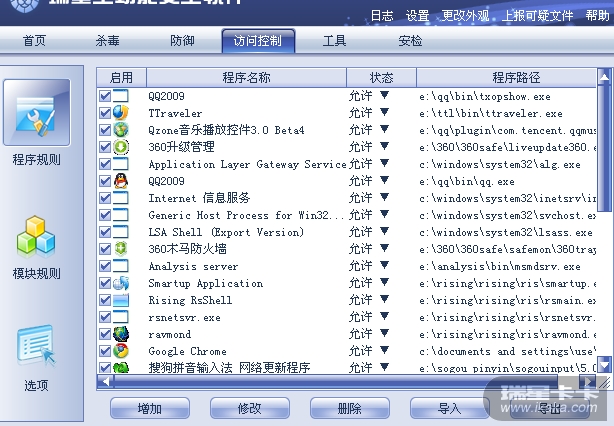This screenshot has height=426, width=614.
Task: Open the 程序规则 program rules icon
Action: (36, 113)
